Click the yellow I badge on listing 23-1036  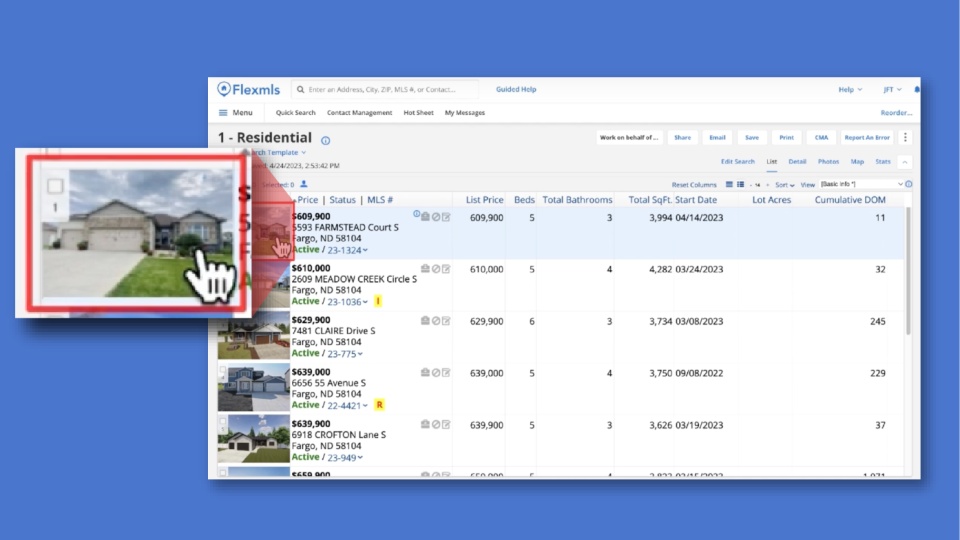(378, 301)
